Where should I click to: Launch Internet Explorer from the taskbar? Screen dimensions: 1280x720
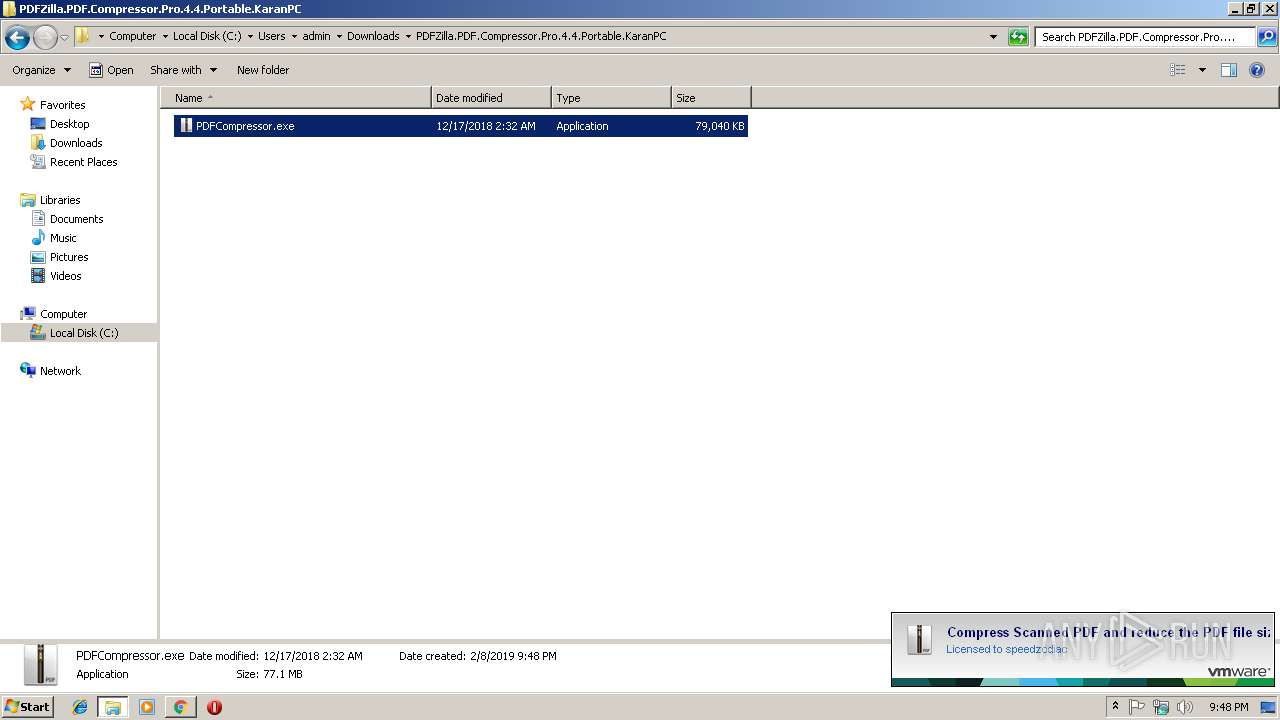tap(81, 707)
